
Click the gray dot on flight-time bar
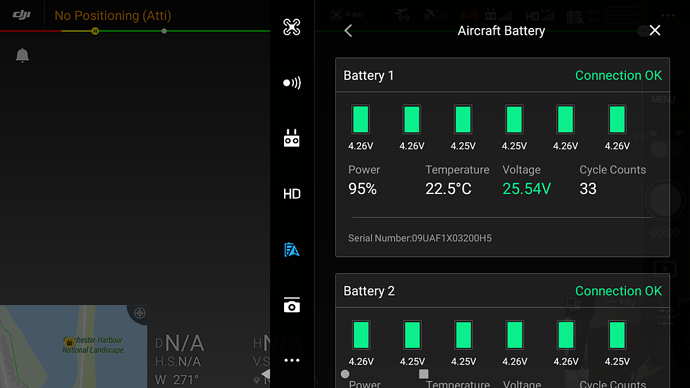tap(164, 31)
